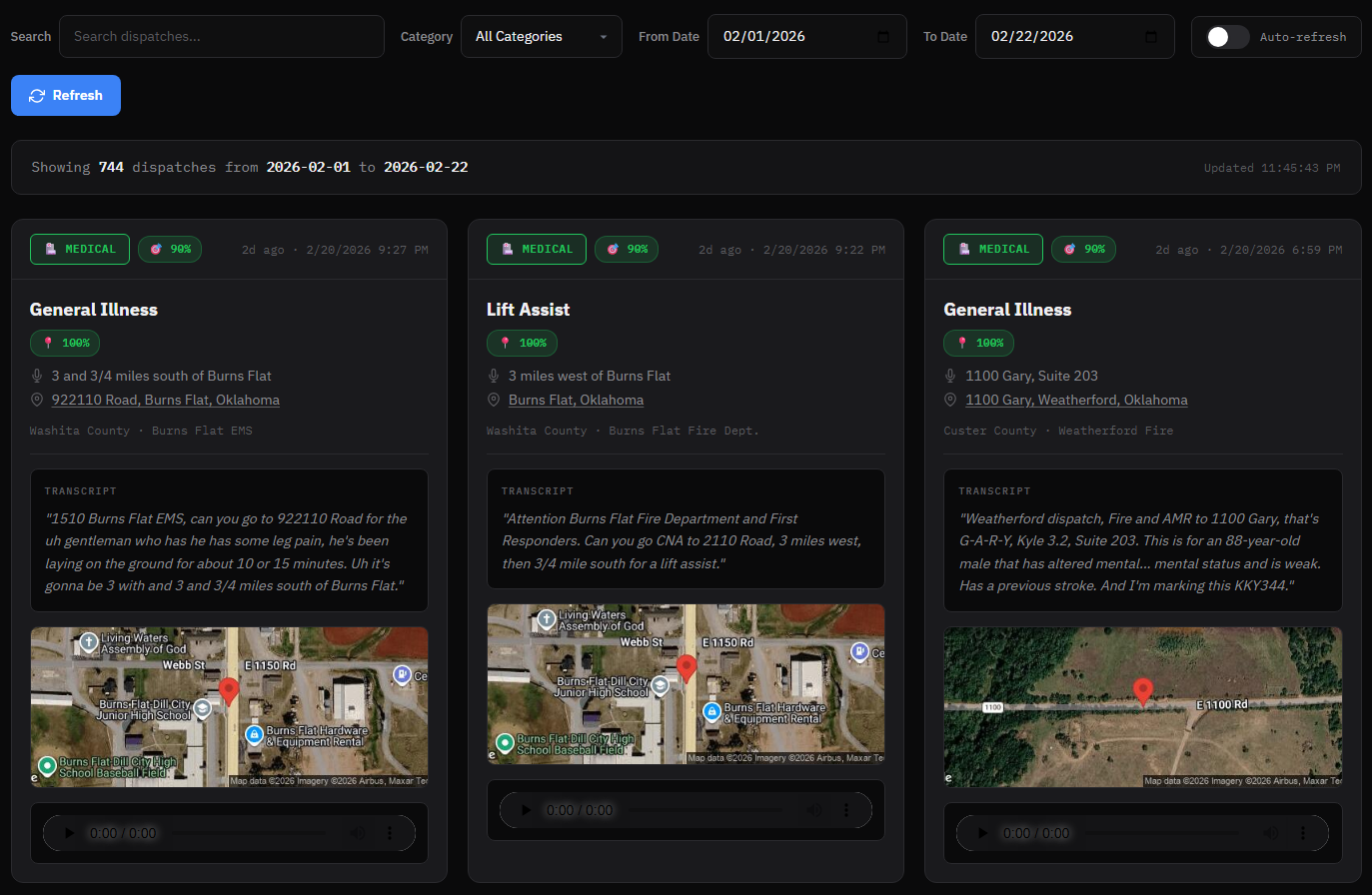Open the "1100 Gary, Weatherford, Oklahoma" link
The image size is (1372, 895).
pos(1076,400)
